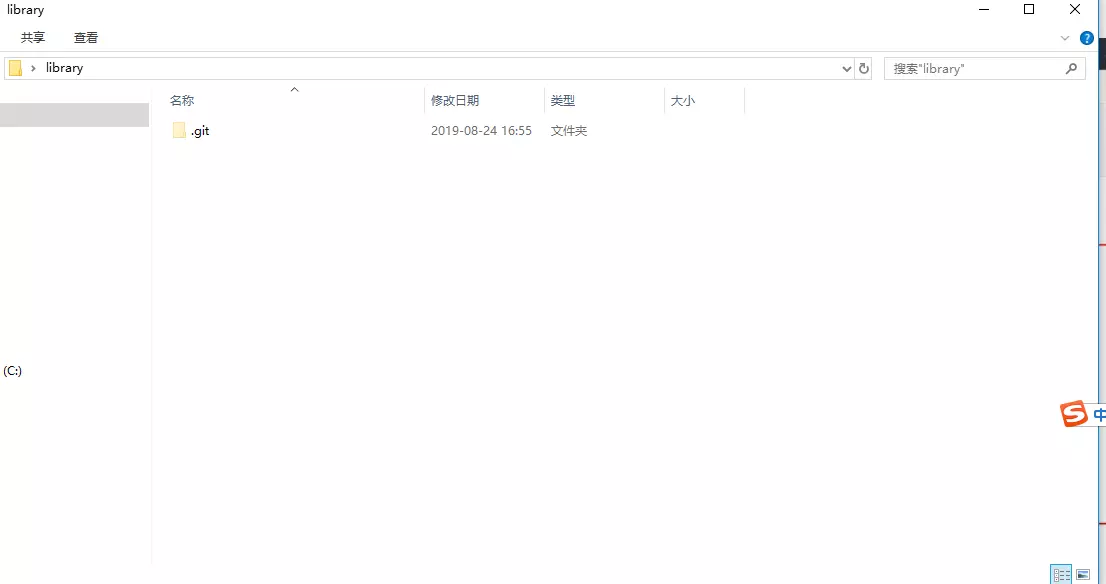Click the library breadcrumb item

[64, 67]
